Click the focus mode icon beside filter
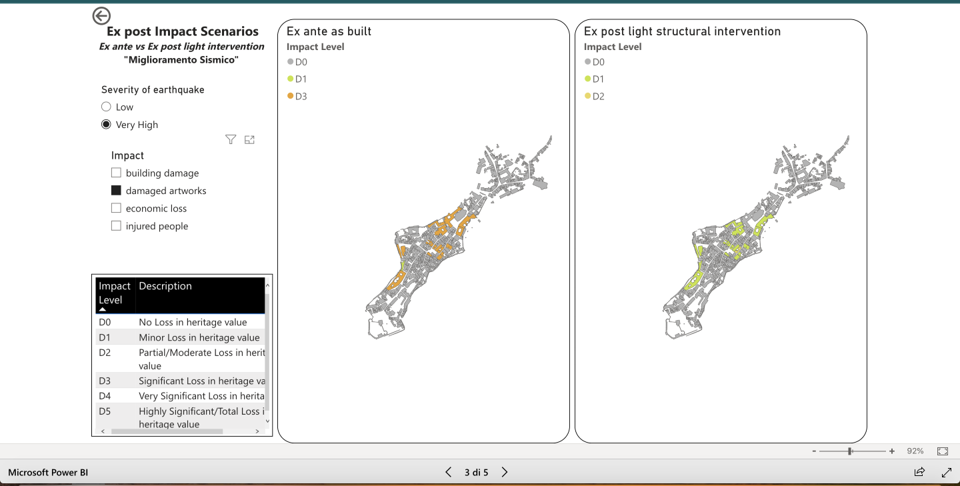The width and height of the screenshot is (960, 486). pos(250,140)
